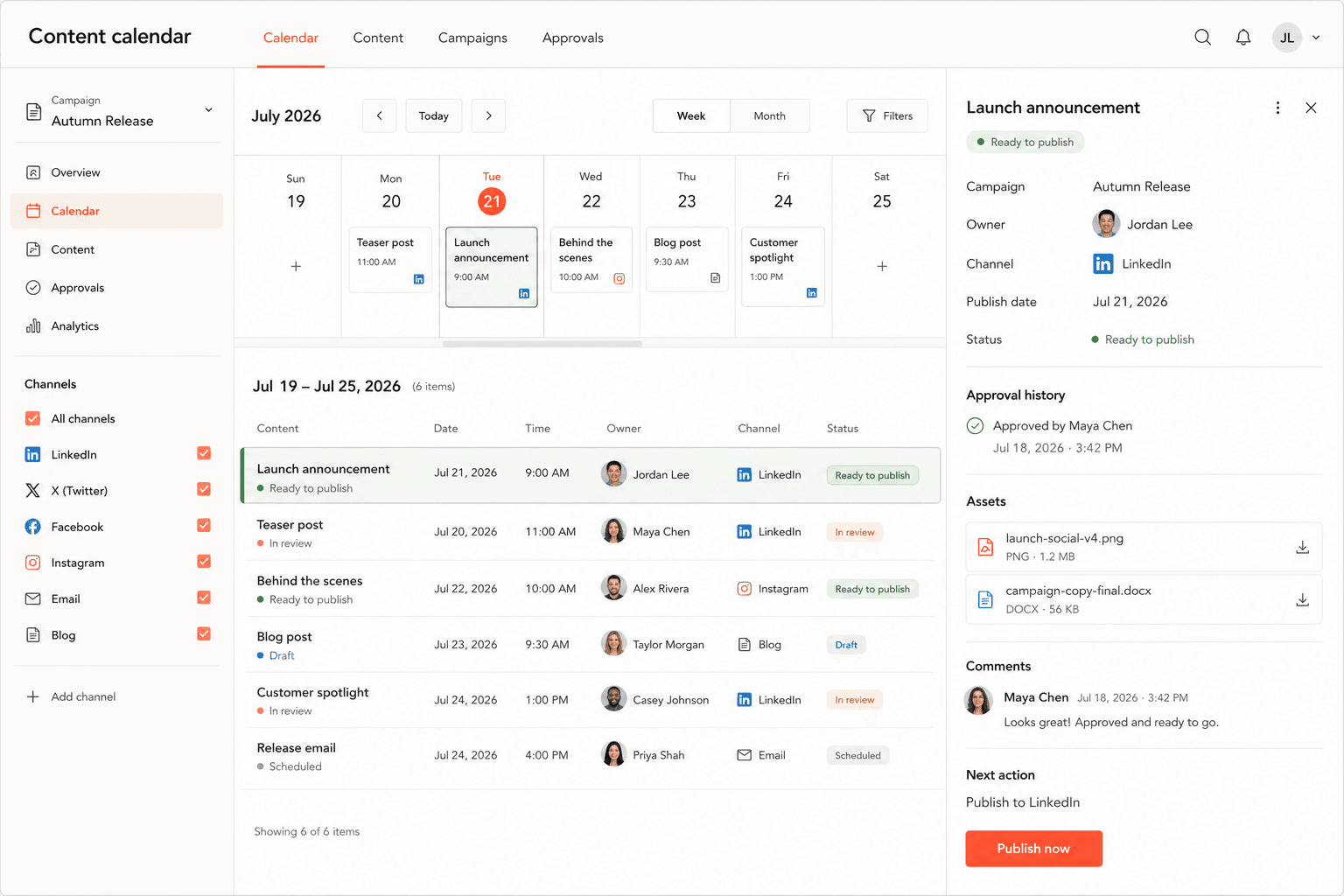The height and width of the screenshot is (896, 1344).
Task: Open the Behind the scenes calendar card
Action: coord(591,260)
